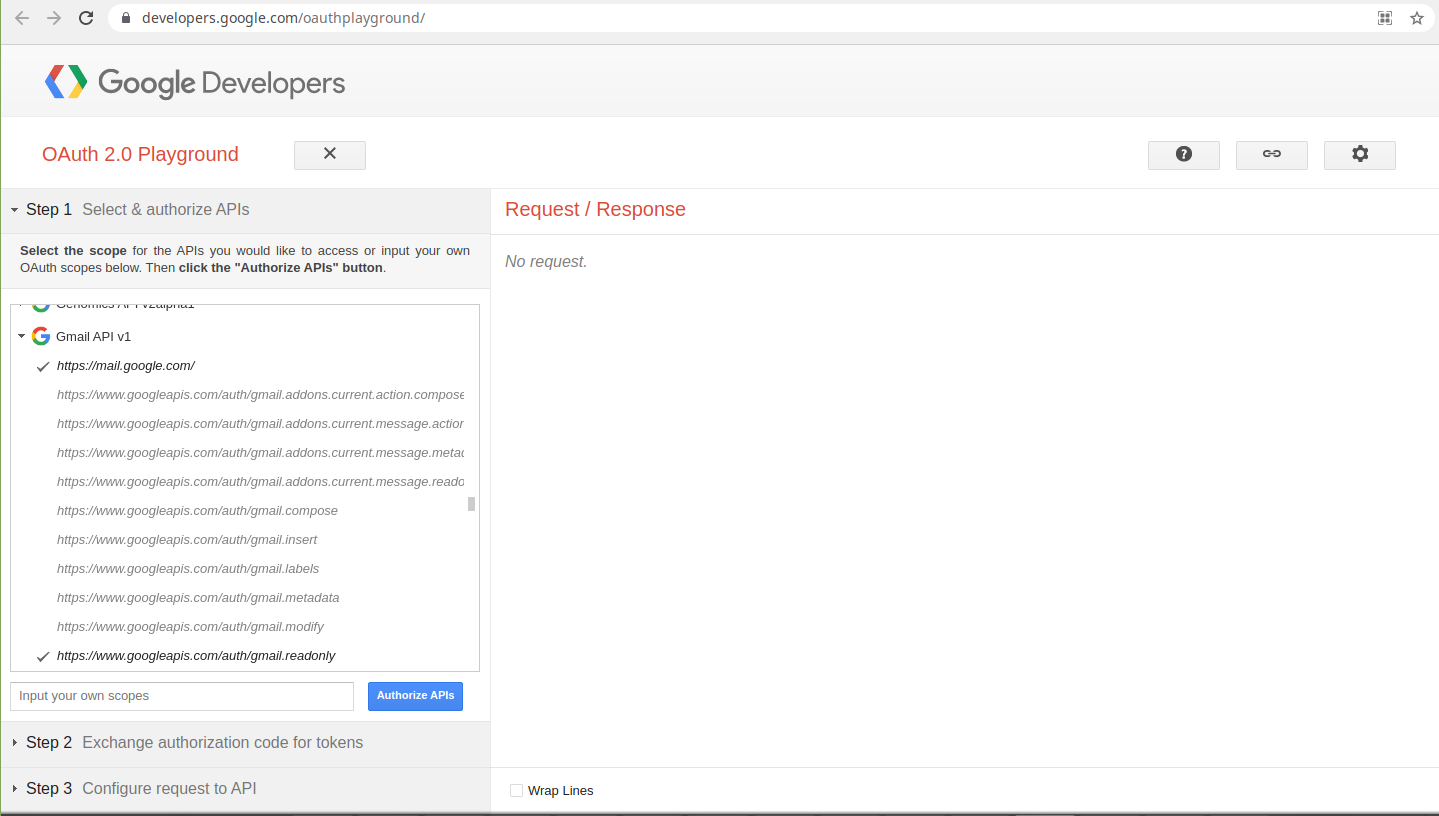The width and height of the screenshot is (1439, 816).
Task: Click the No request. message text
Action: click(546, 262)
